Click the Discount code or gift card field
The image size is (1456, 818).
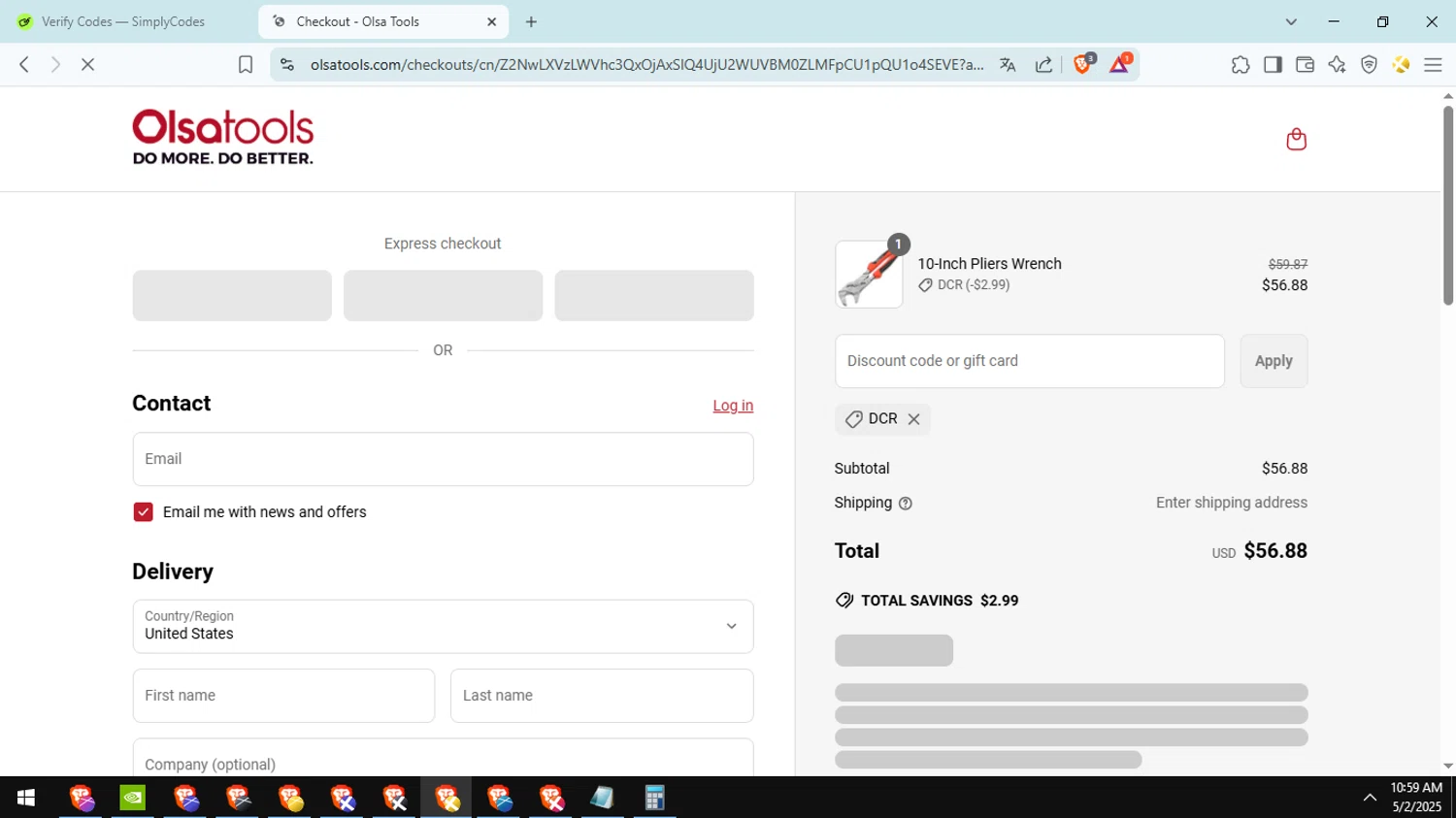click(x=1030, y=361)
